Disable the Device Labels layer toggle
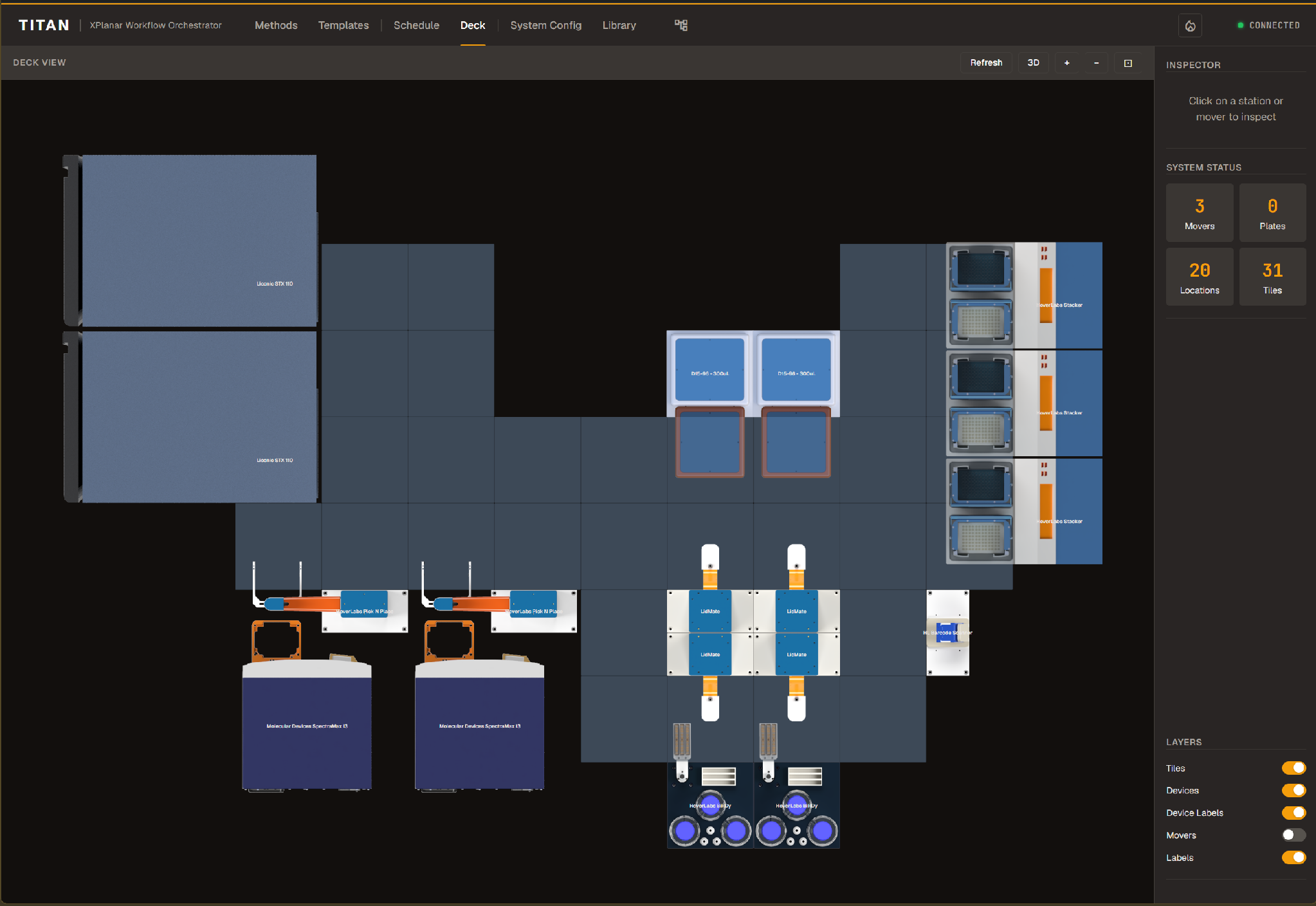The image size is (1316, 906). (x=1293, y=813)
